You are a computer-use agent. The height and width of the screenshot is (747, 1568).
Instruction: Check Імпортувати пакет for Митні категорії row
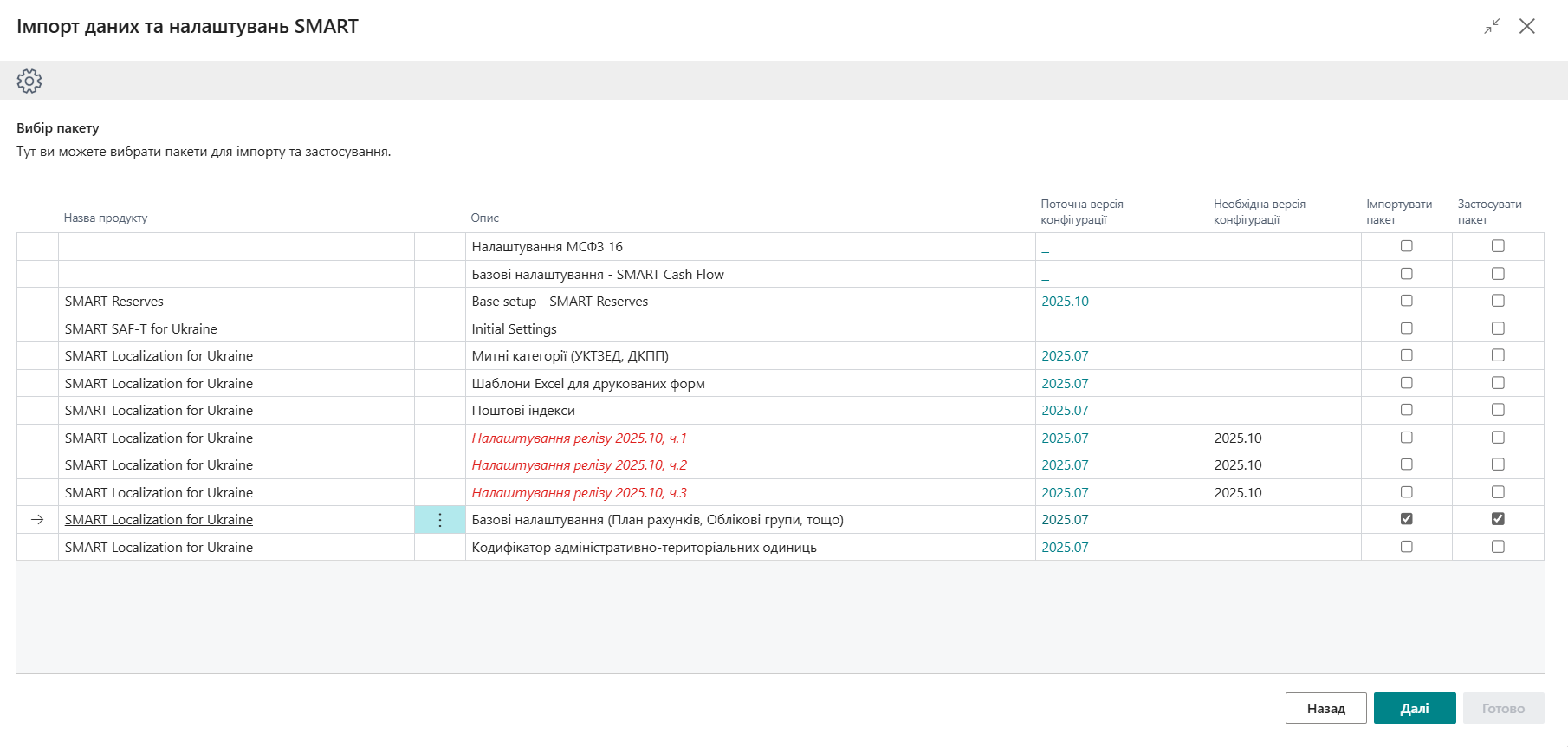pos(1407,355)
